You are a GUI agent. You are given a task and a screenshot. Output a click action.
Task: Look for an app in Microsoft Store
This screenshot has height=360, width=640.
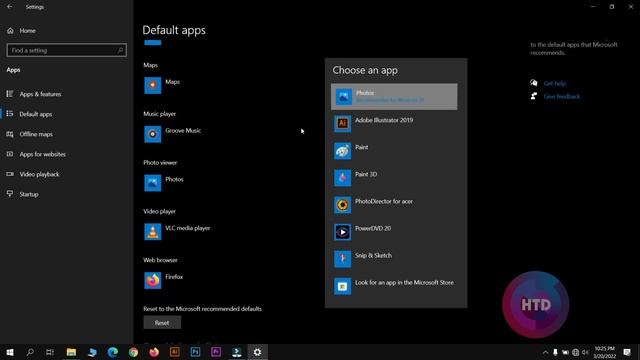click(394, 286)
